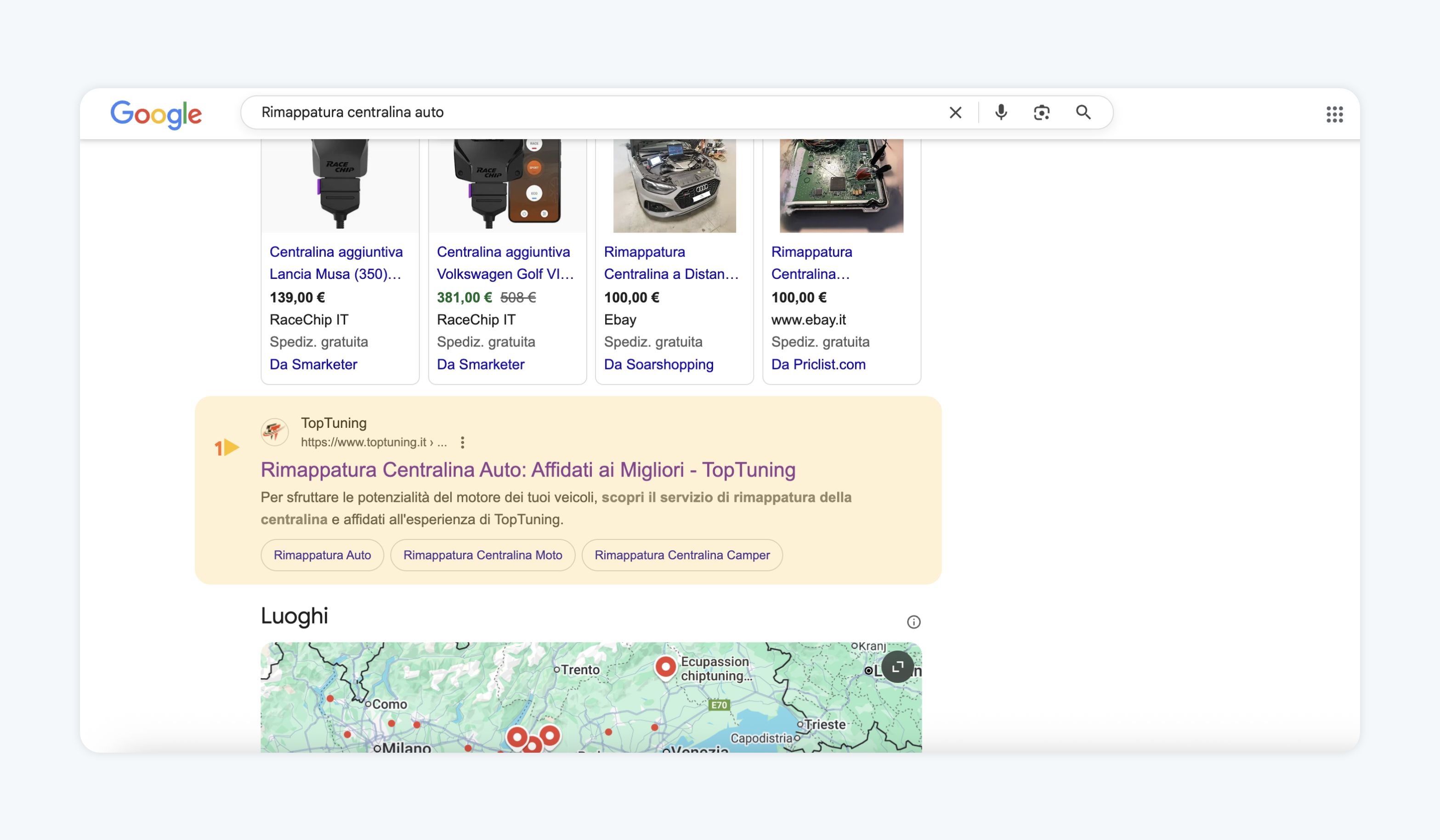Start voice search with the microphone icon
This screenshot has height=840, width=1440.
pos(1001,113)
